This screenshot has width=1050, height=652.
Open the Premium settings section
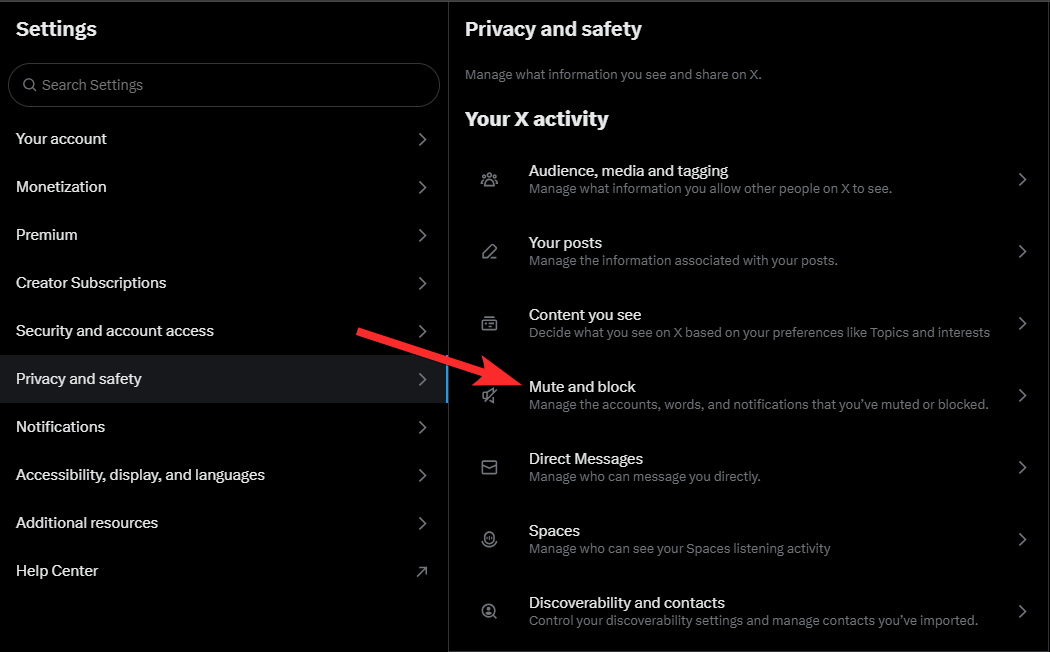pyautogui.click(x=47, y=235)
